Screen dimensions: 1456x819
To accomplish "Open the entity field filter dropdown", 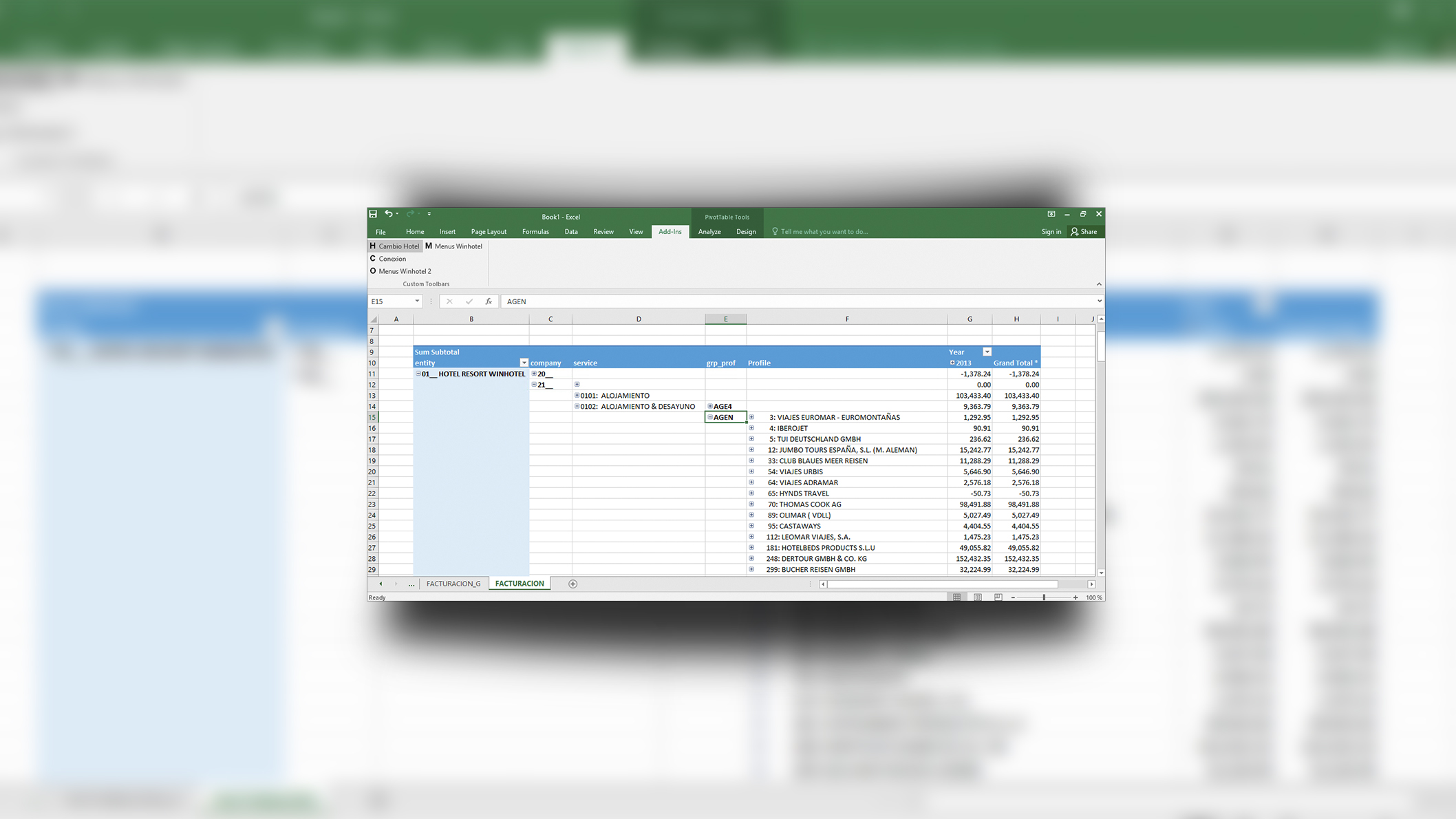I will click(x=524, y=363).
